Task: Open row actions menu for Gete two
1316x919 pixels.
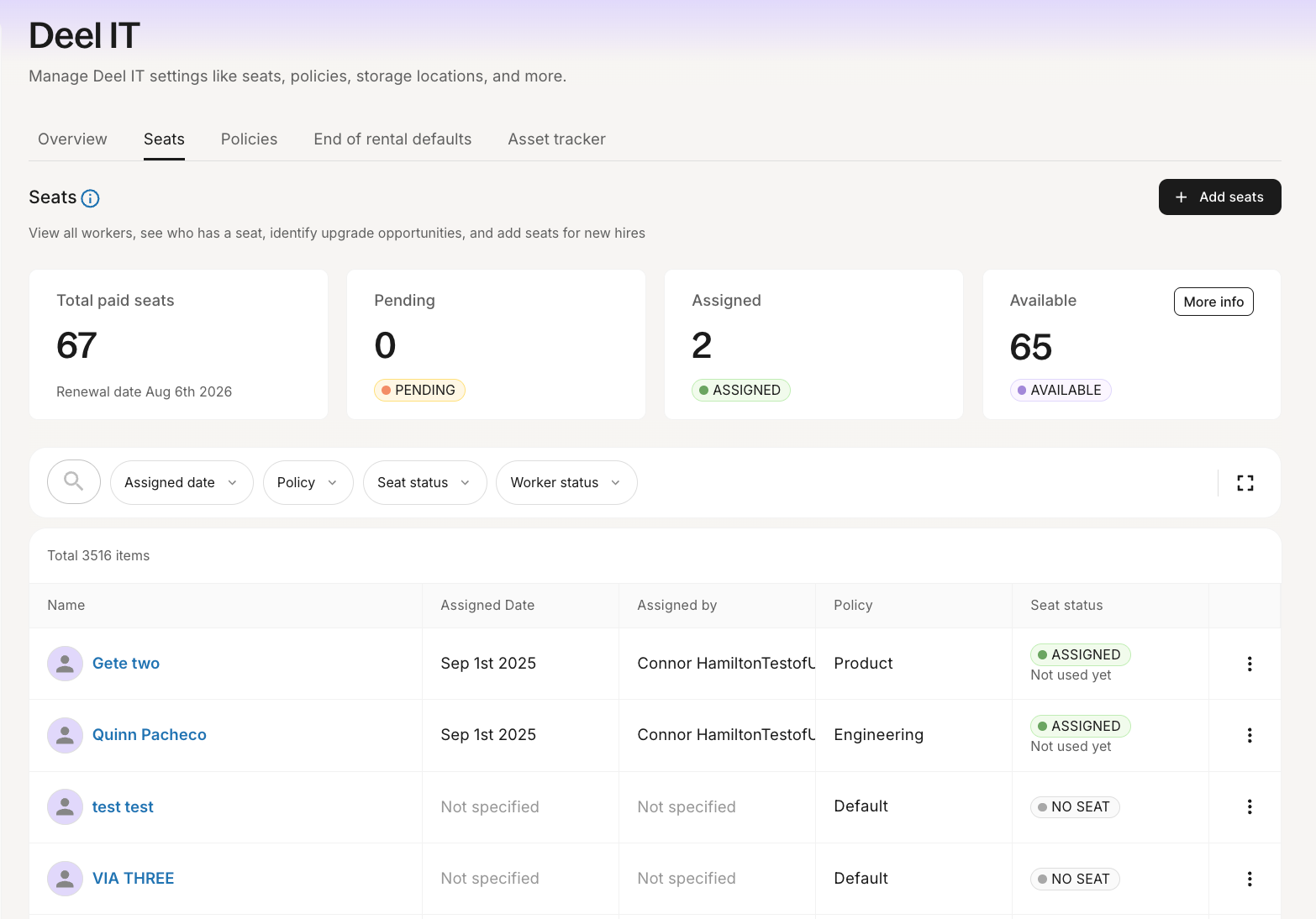Action: (x=1249, y=664)
